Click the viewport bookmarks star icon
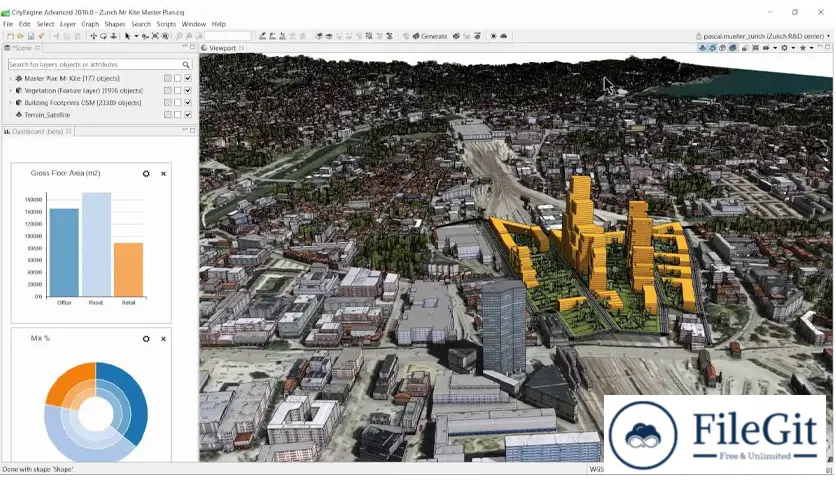Screen dimensions: 836x484 [x=803, y=48]
